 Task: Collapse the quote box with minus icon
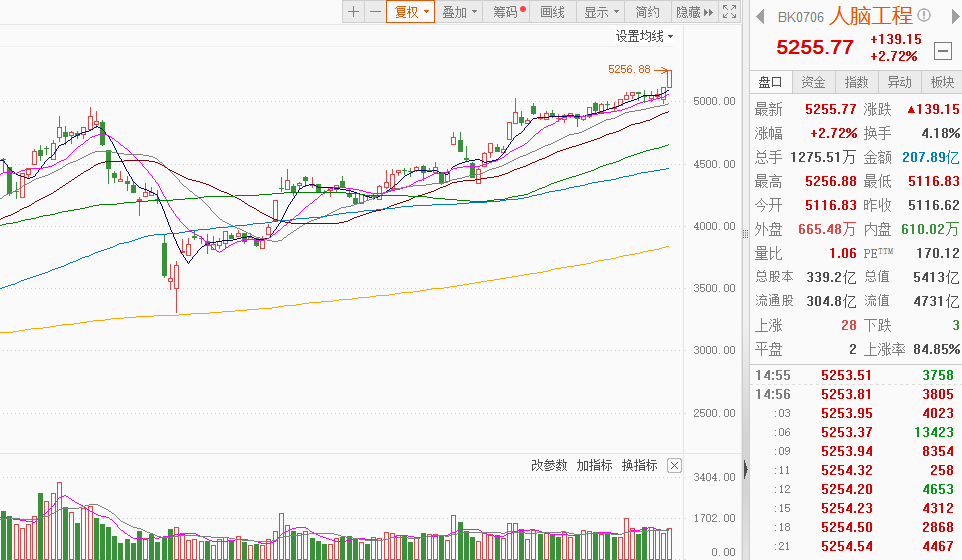pos(942,50)
